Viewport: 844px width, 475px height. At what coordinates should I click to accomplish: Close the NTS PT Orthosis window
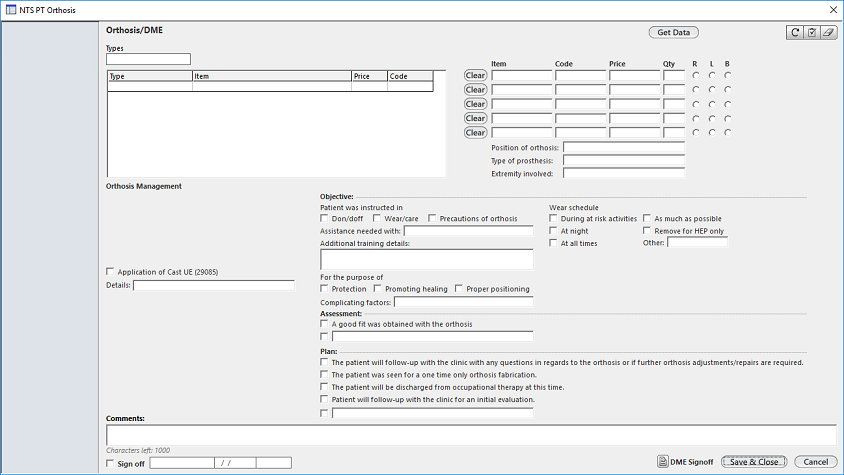coord(833,10)
